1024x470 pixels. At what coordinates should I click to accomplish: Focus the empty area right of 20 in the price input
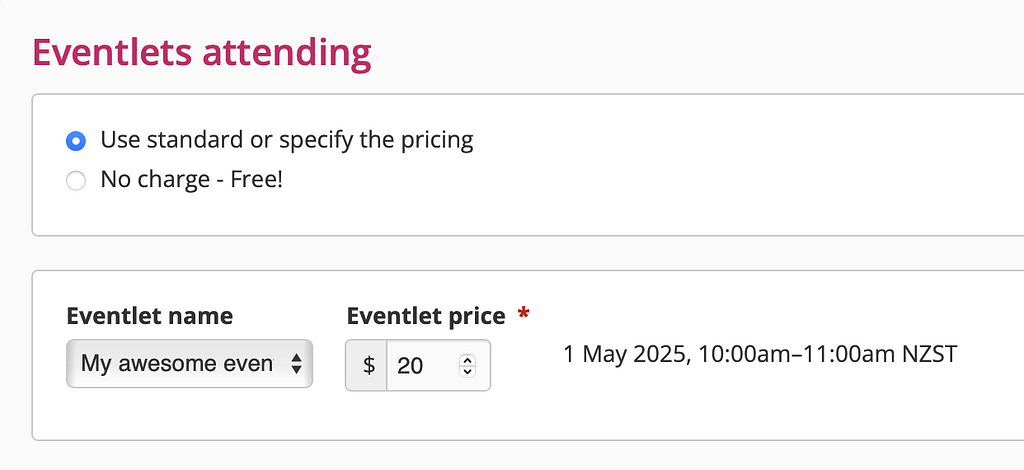click(x=440, y=365)
